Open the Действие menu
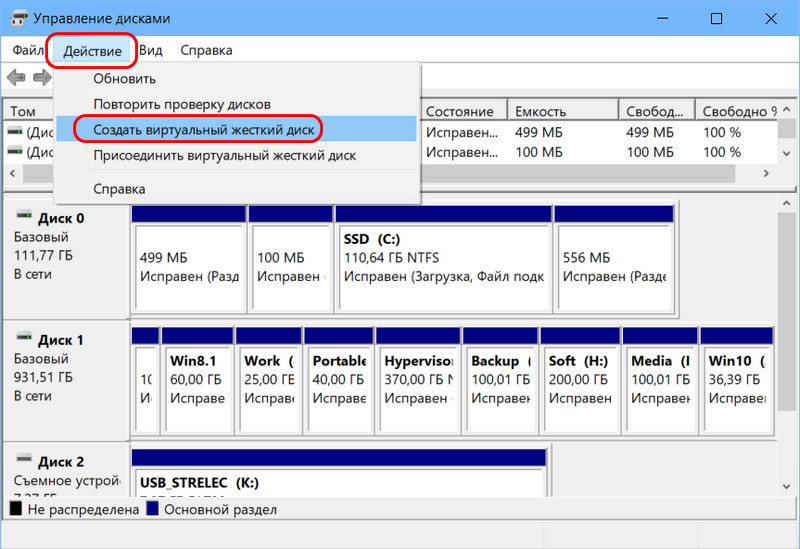The image size is (800, 549). point(92,51)
